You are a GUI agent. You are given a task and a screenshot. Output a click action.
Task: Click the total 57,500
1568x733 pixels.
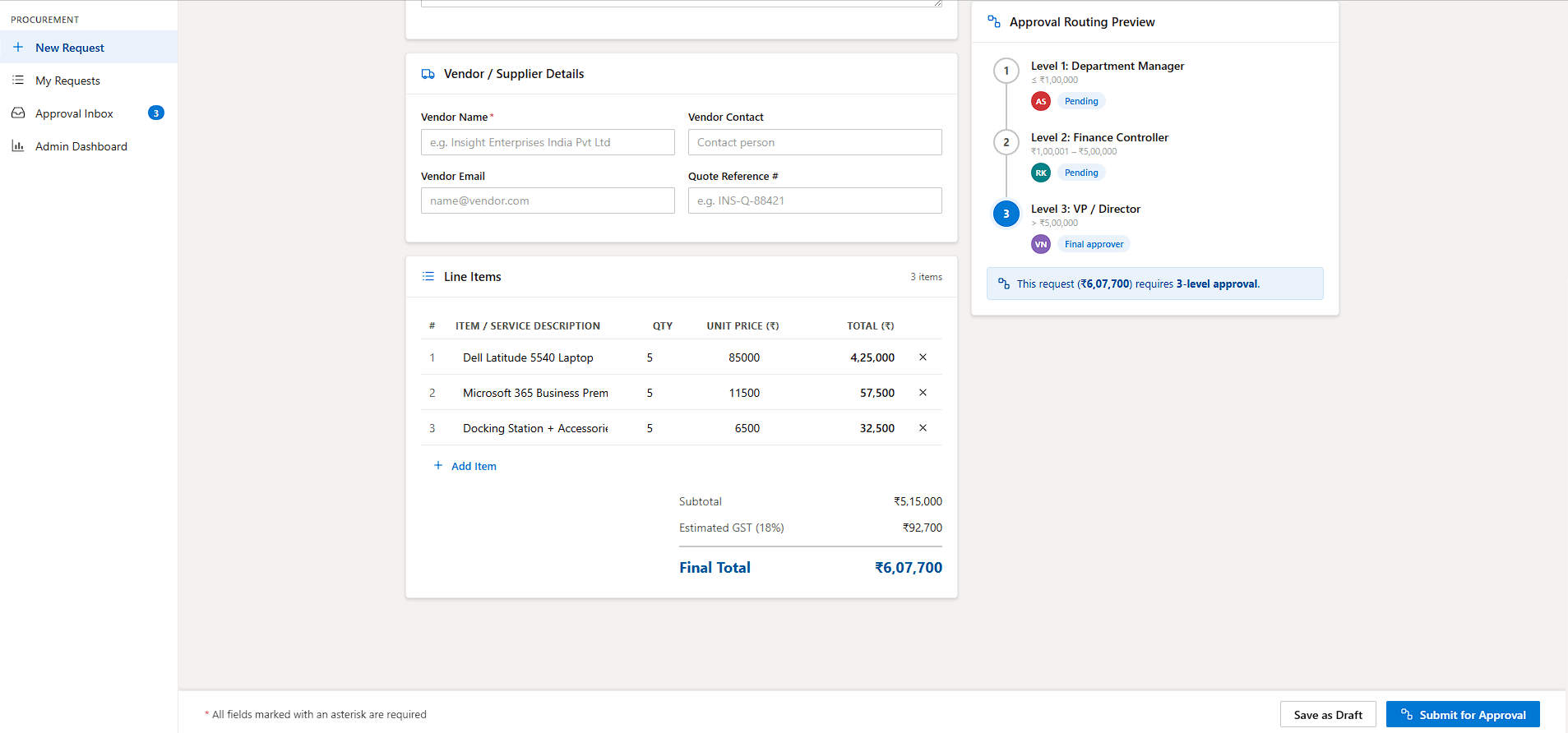(877, 393)
